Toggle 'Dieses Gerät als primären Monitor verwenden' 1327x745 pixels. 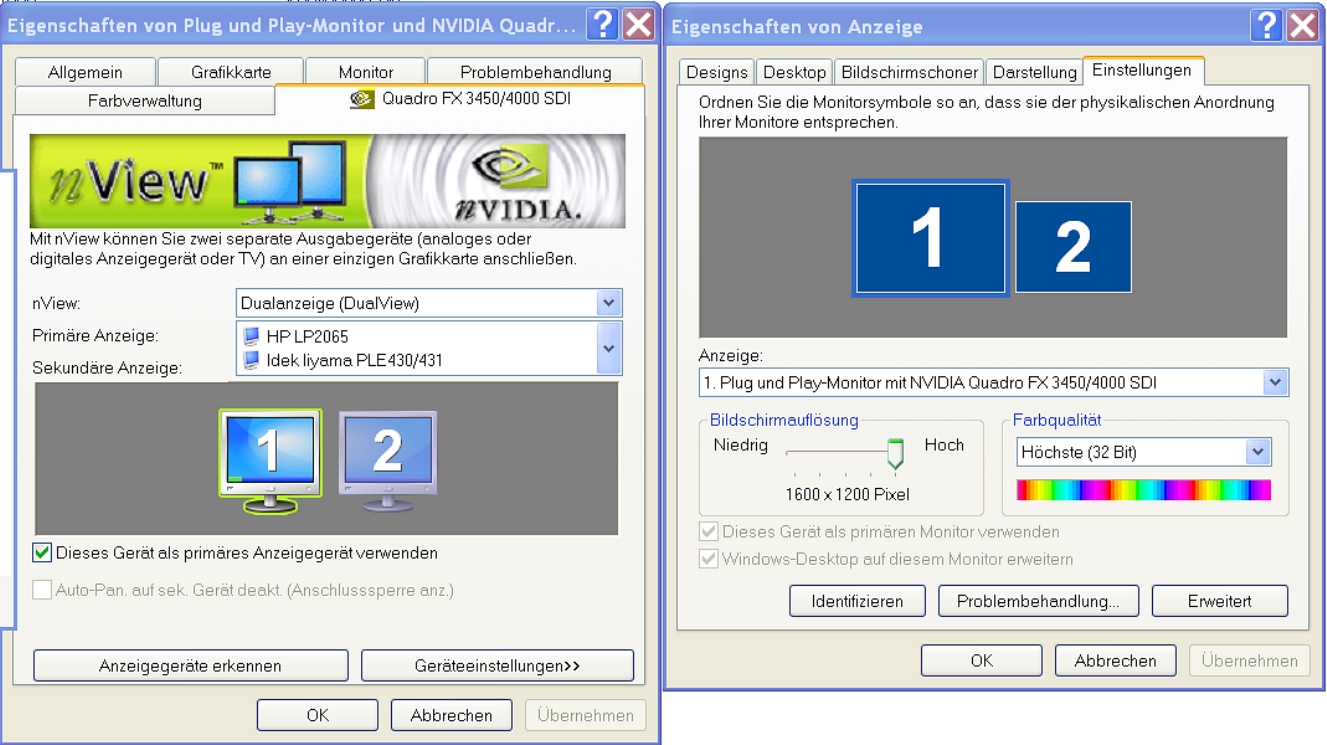pyautogui.click(x=708, y=532)
